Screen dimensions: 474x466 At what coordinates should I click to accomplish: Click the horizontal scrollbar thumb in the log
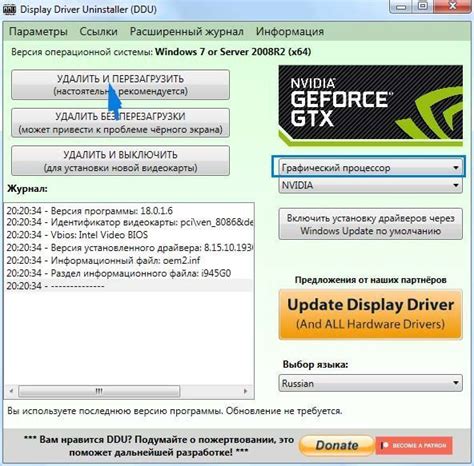click(99, 391)
